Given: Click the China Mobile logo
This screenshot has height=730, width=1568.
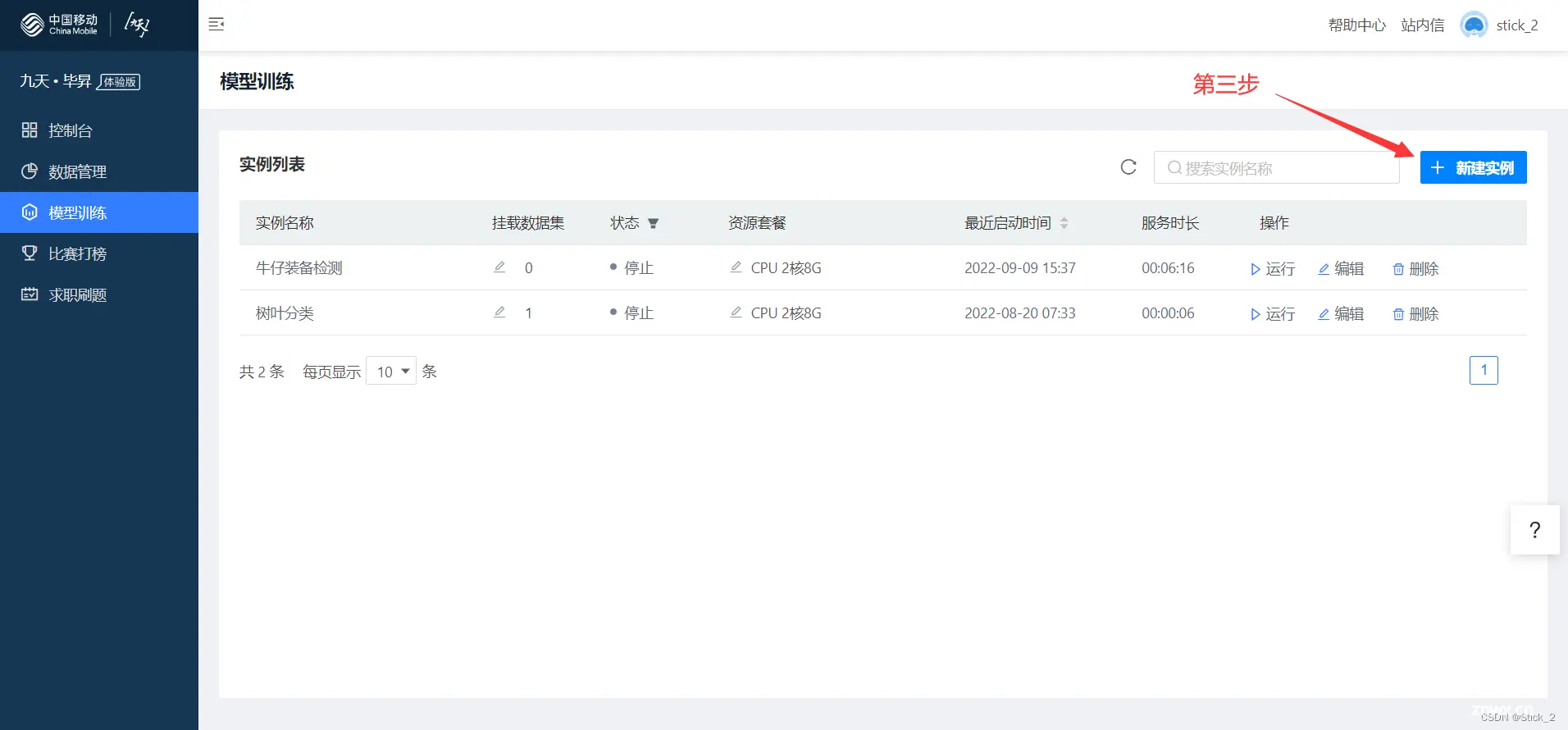Looking at the screenshot, I should point(59,25).
